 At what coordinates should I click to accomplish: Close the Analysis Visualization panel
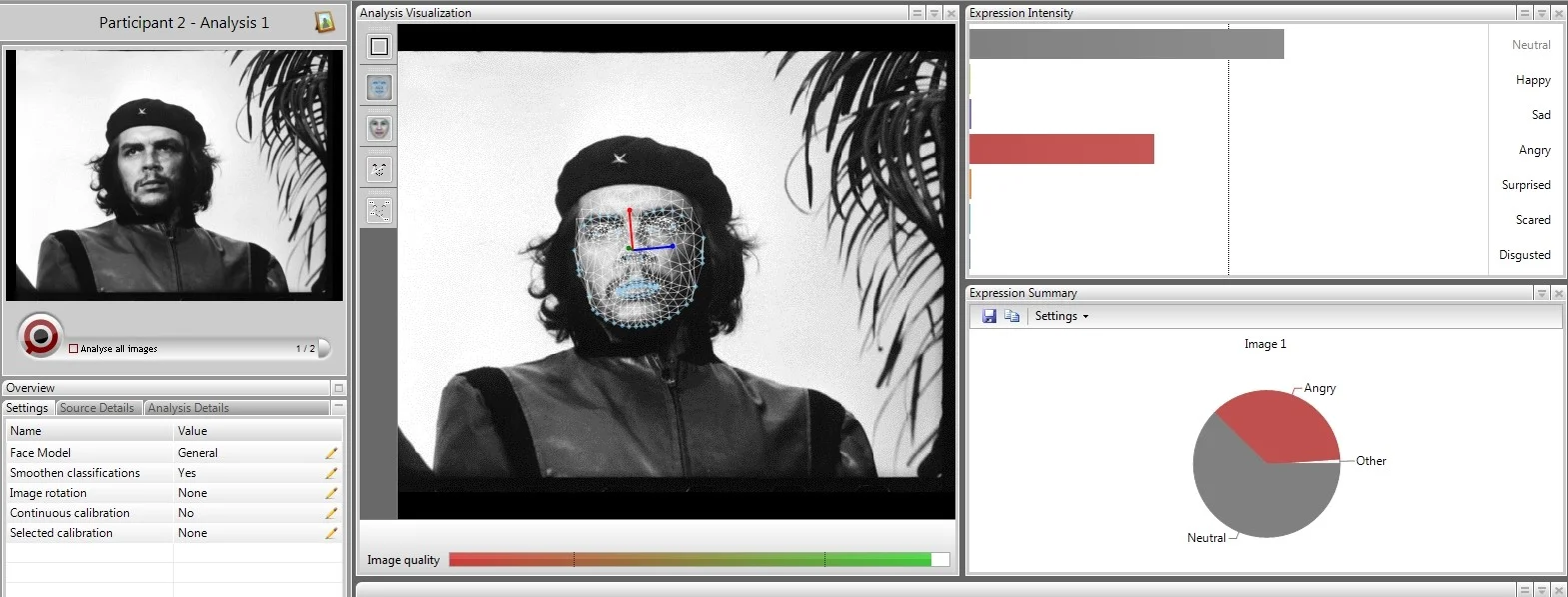(951, 13)
